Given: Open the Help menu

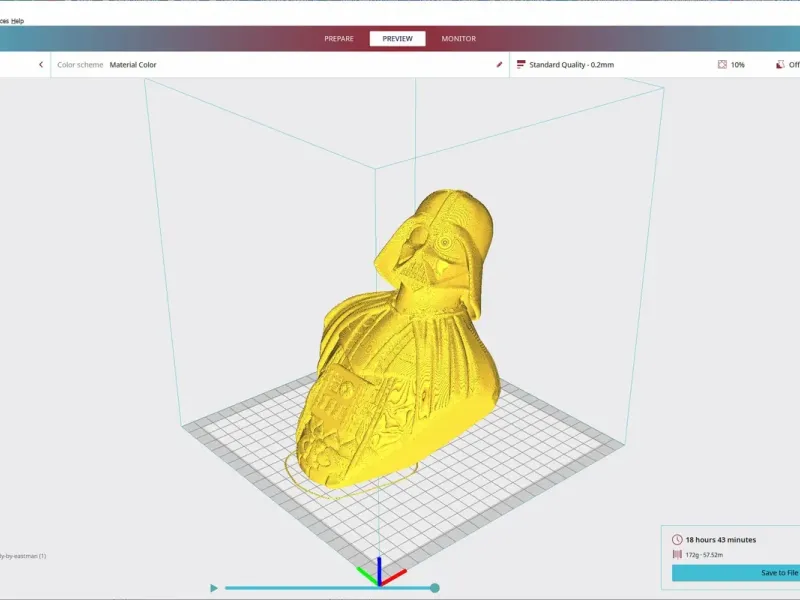Looking at the screenshot, I should coord(17,21).
